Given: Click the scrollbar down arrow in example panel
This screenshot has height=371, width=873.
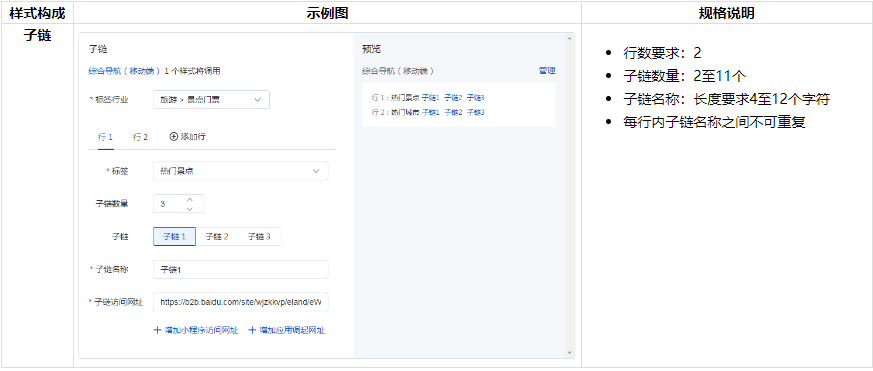Looking at the screenshot, I should click(569, 353).
